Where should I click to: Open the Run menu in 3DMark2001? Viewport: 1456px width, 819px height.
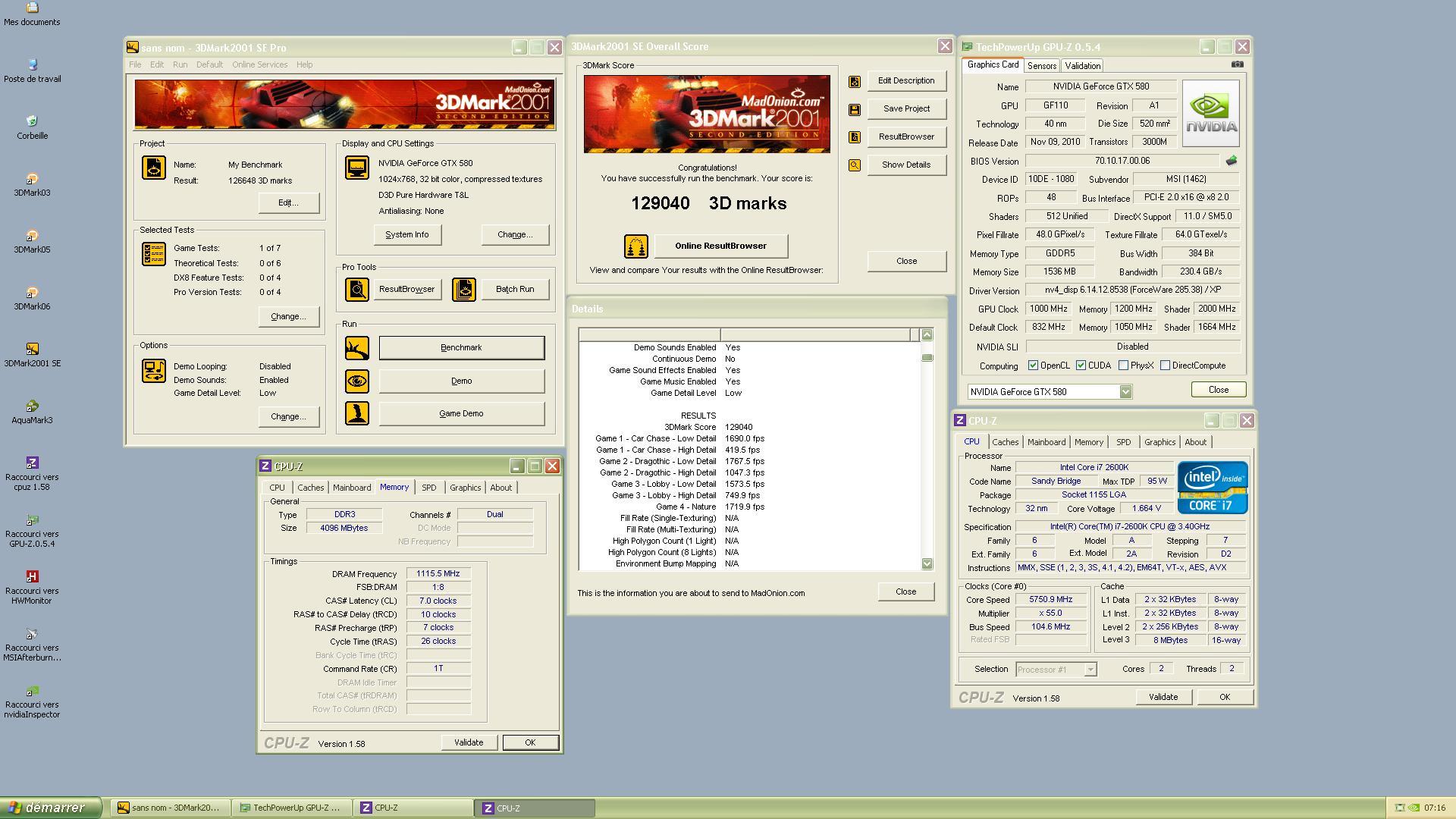pyautogui.click(x=180, y=64)
